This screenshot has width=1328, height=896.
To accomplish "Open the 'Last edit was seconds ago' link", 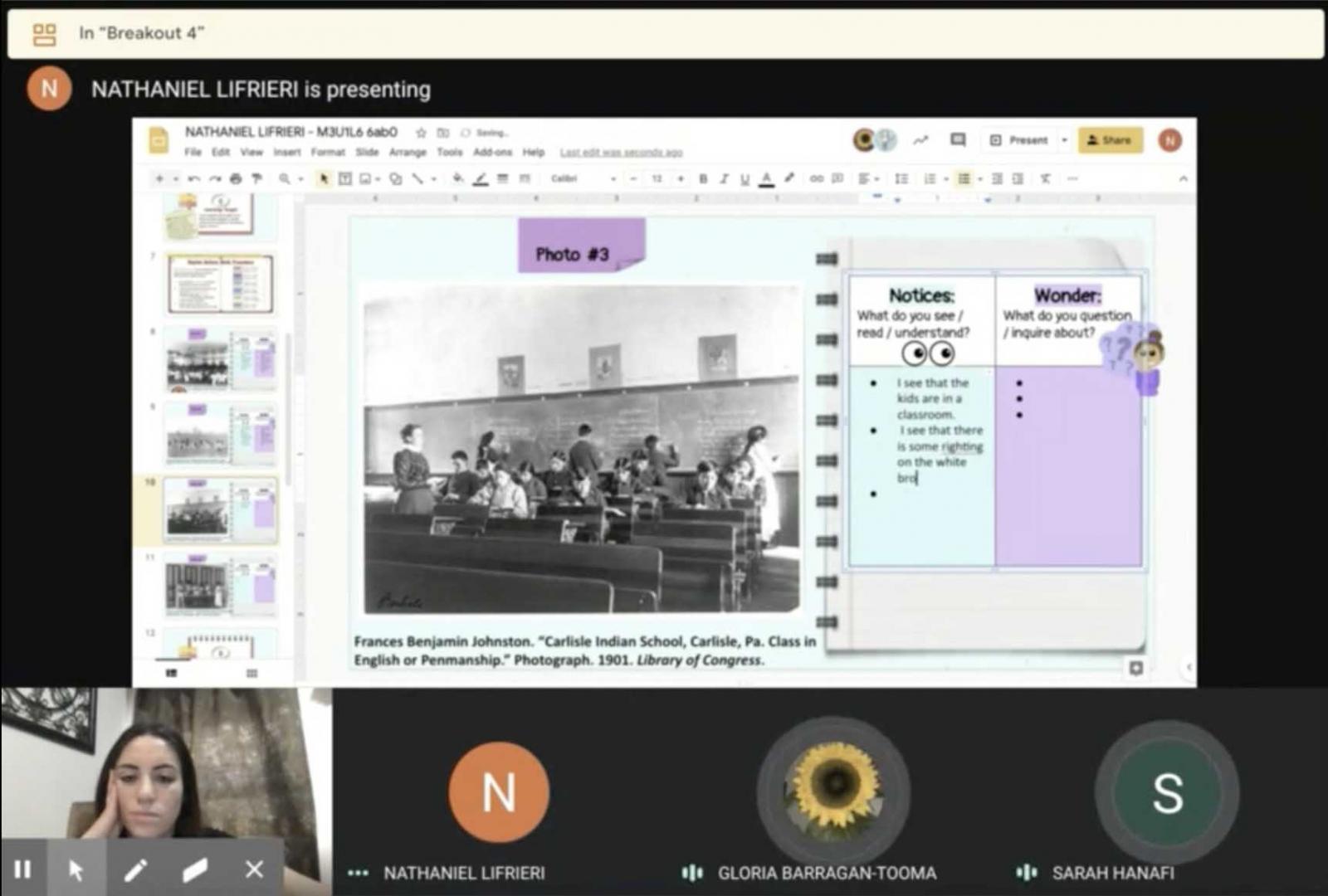I will click(x=621, y=152).
